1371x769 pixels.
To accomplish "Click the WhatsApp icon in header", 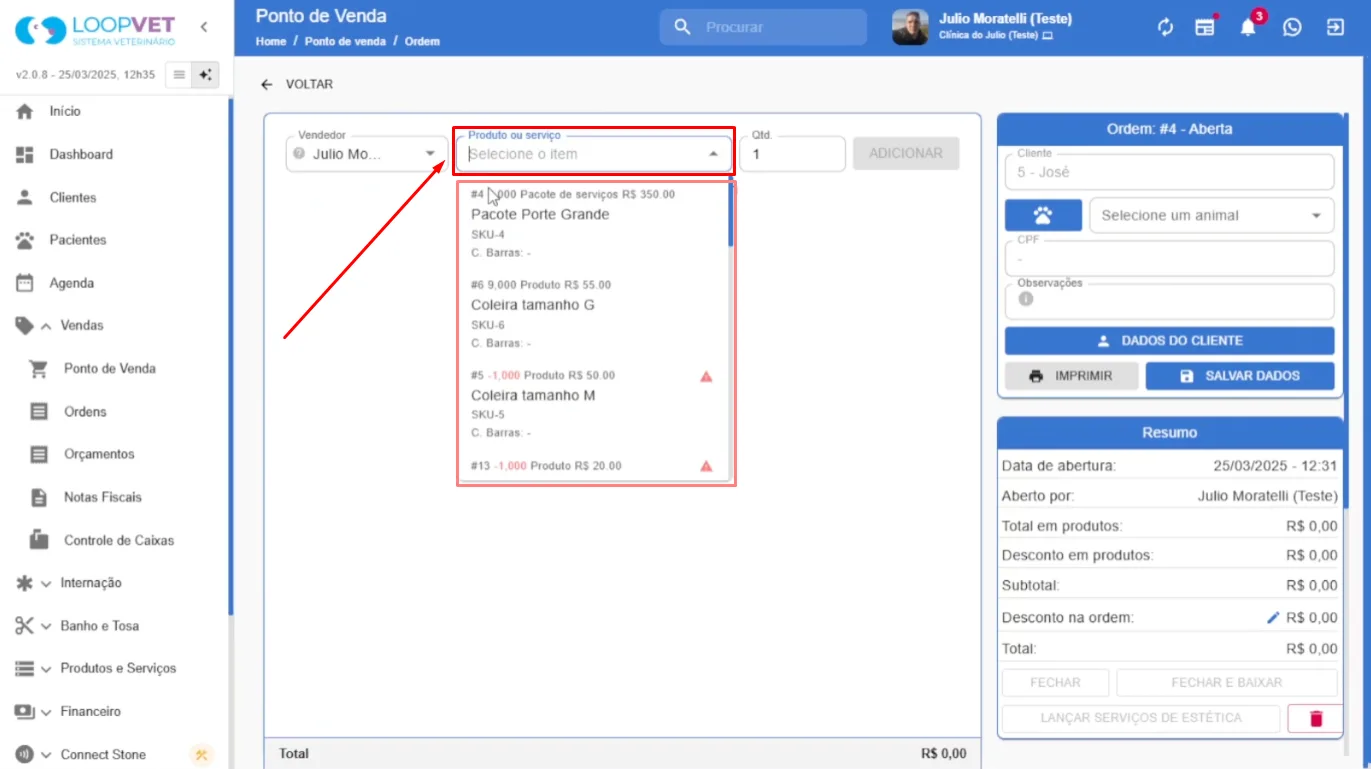I will (x=1292, y=27).
